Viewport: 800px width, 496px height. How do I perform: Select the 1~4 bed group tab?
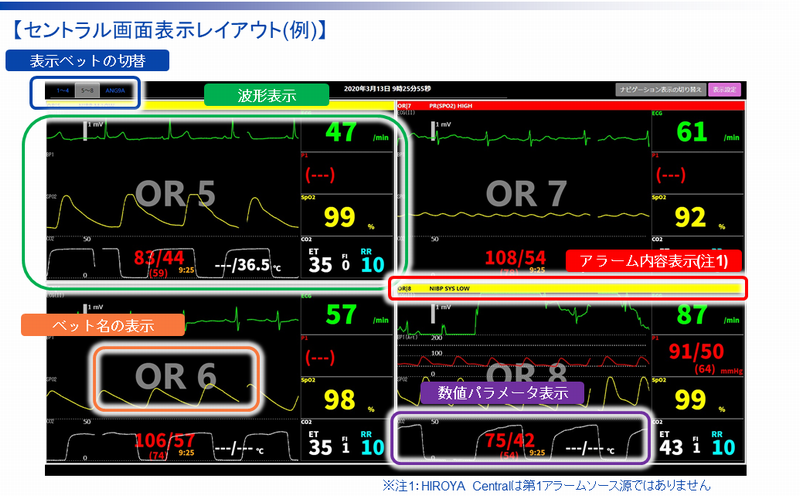62,91
